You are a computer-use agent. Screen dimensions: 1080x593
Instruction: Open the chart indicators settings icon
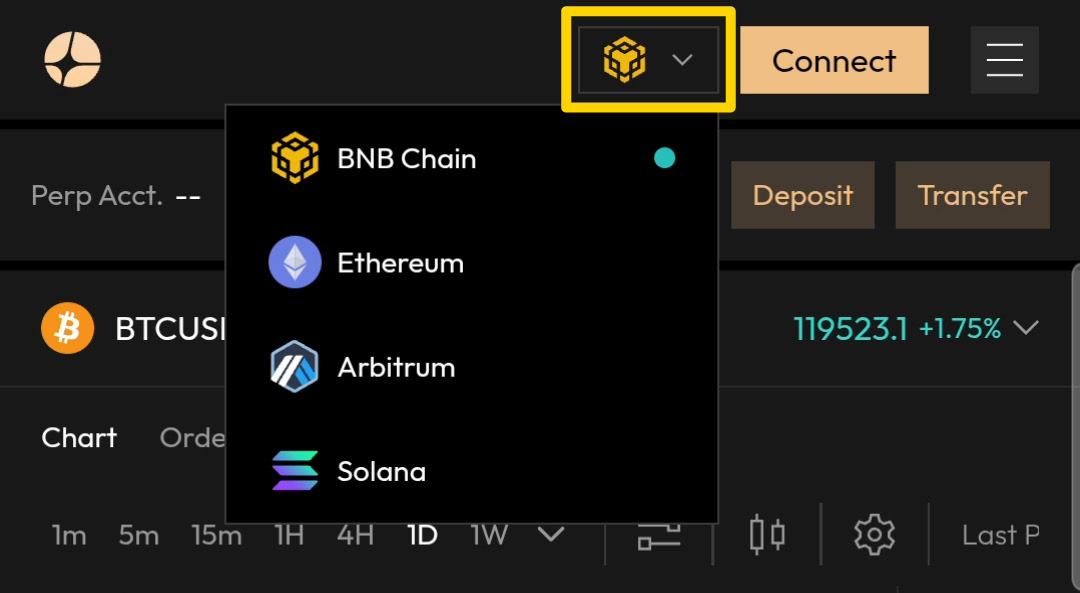point(659,535)
